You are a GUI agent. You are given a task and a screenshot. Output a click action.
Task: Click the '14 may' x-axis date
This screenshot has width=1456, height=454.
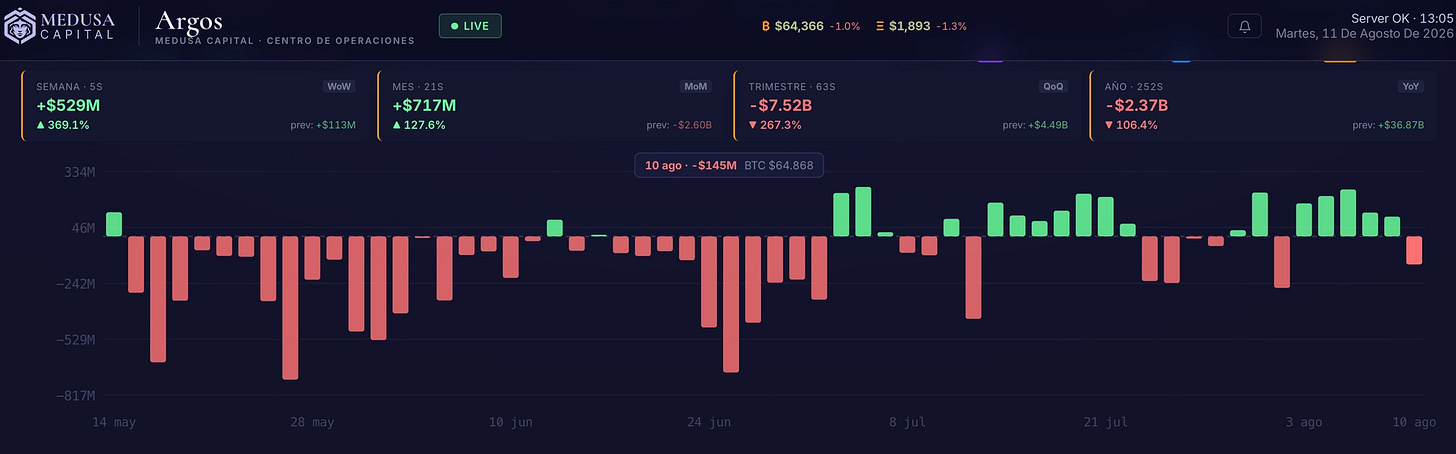(114, 423)
